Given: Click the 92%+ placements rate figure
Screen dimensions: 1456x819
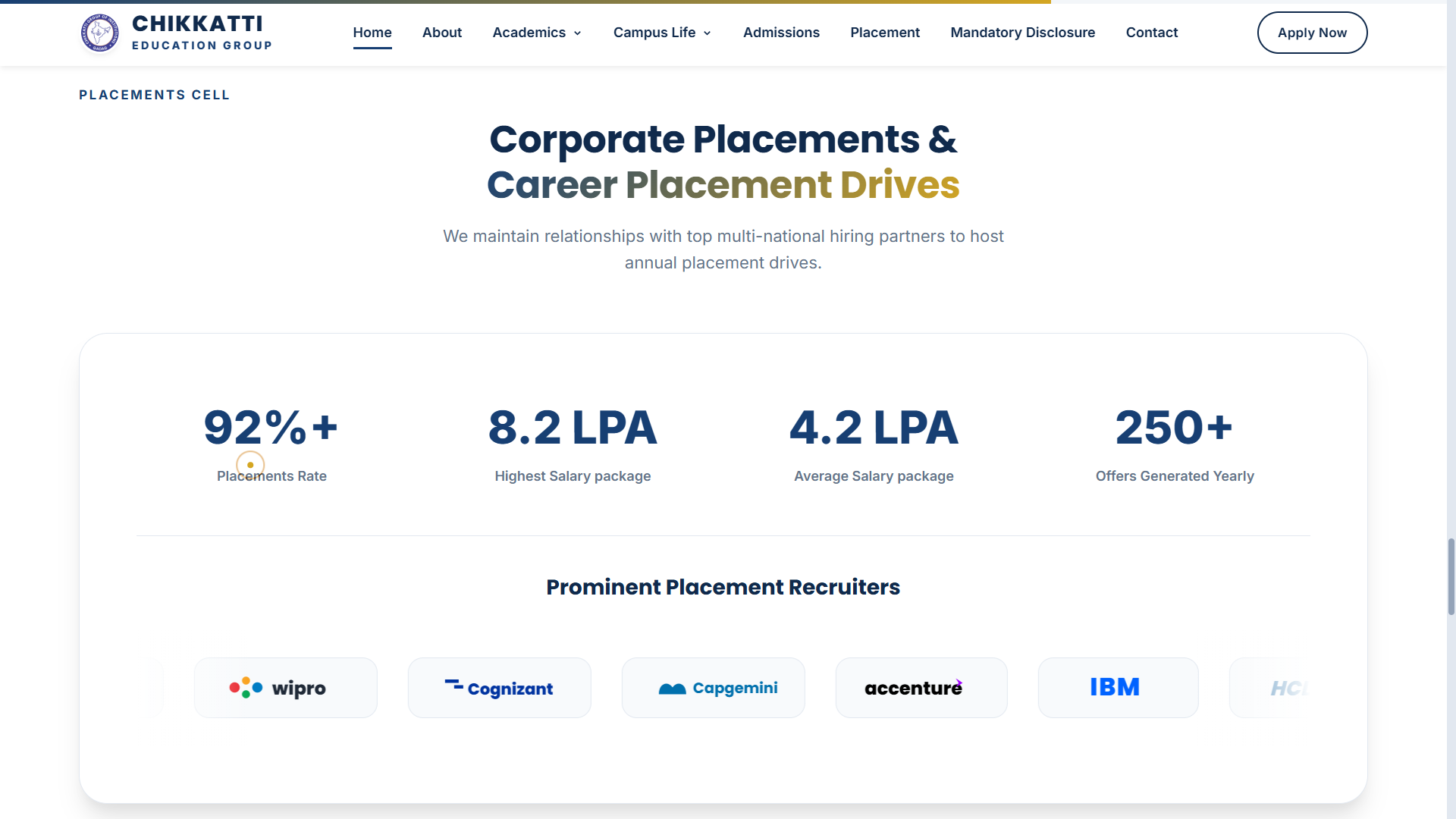Looking at the screenshot, I should (x=271, y=427).
